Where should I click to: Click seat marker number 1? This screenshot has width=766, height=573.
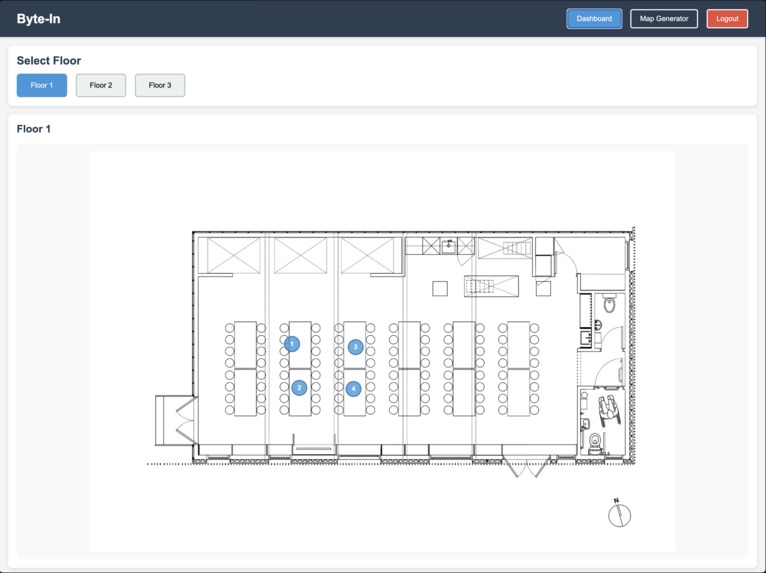tap(292, 344)
